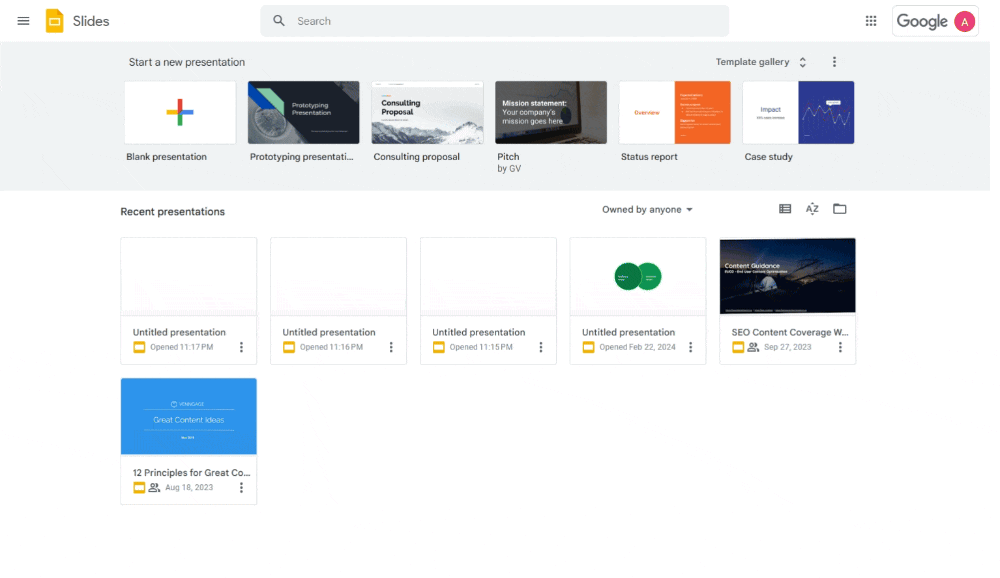Click the 'Consulting proposal' label
The height and width of the screenshot is (578, 1000).
point(416,157)
